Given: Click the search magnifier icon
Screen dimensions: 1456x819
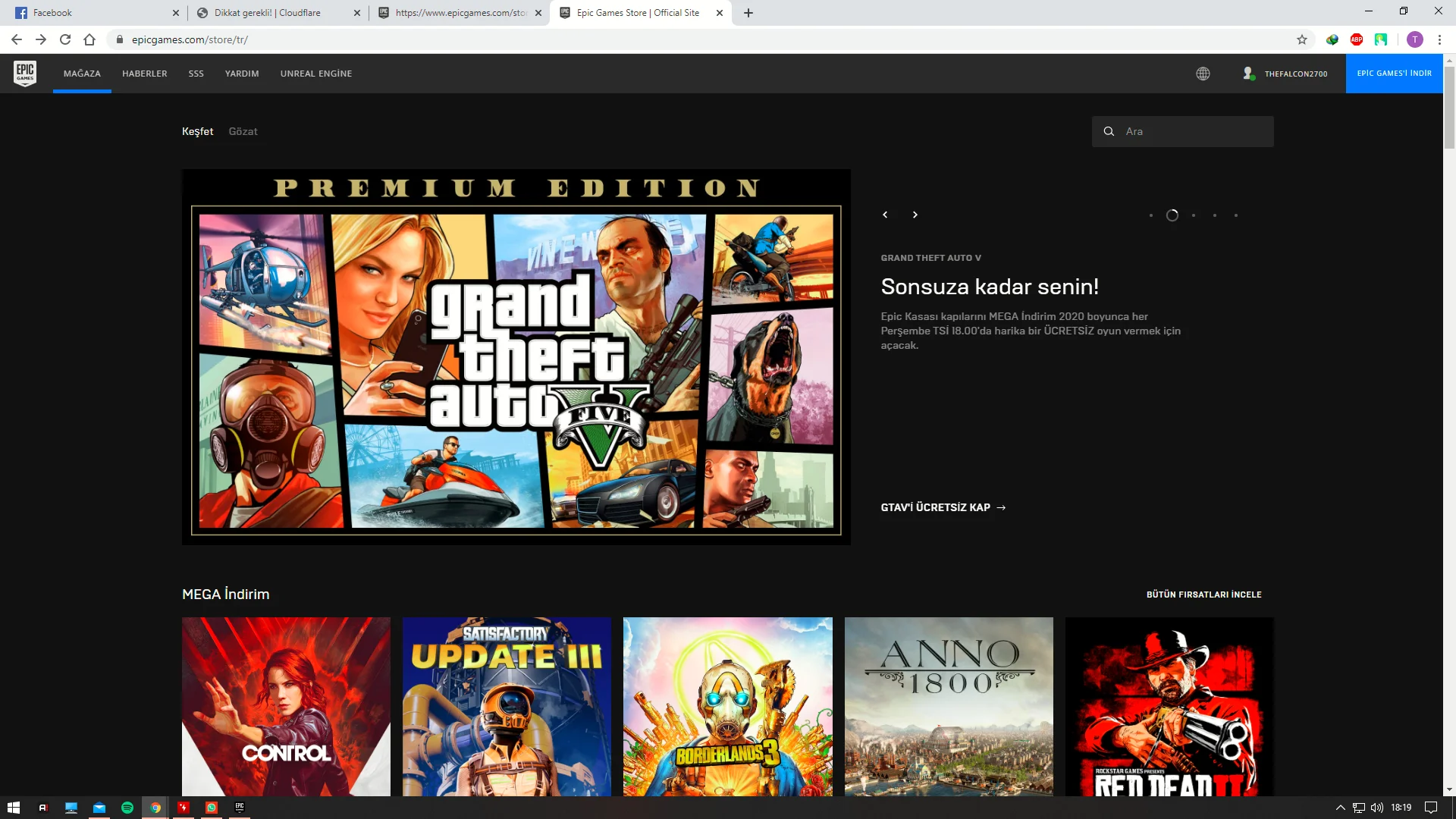Looking at the screenshot, I should (1109, 131).
